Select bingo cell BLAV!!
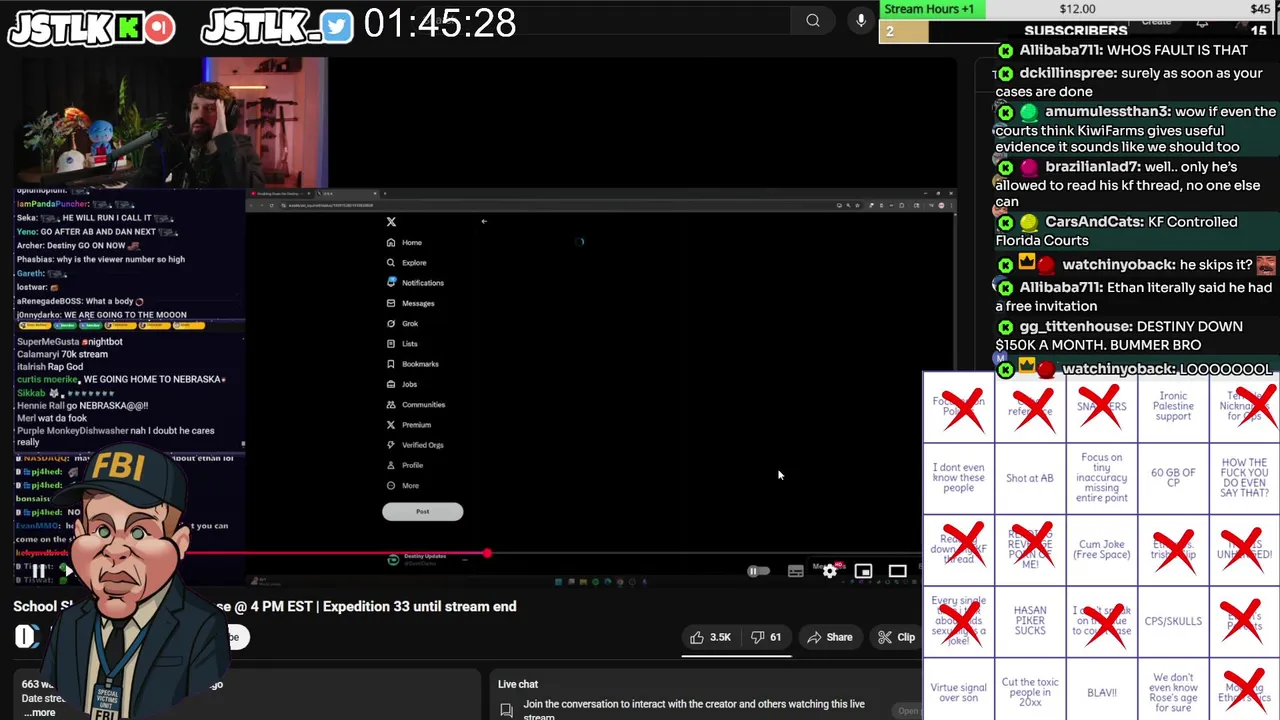The image size is (1280, 720). click(1102, 692)
